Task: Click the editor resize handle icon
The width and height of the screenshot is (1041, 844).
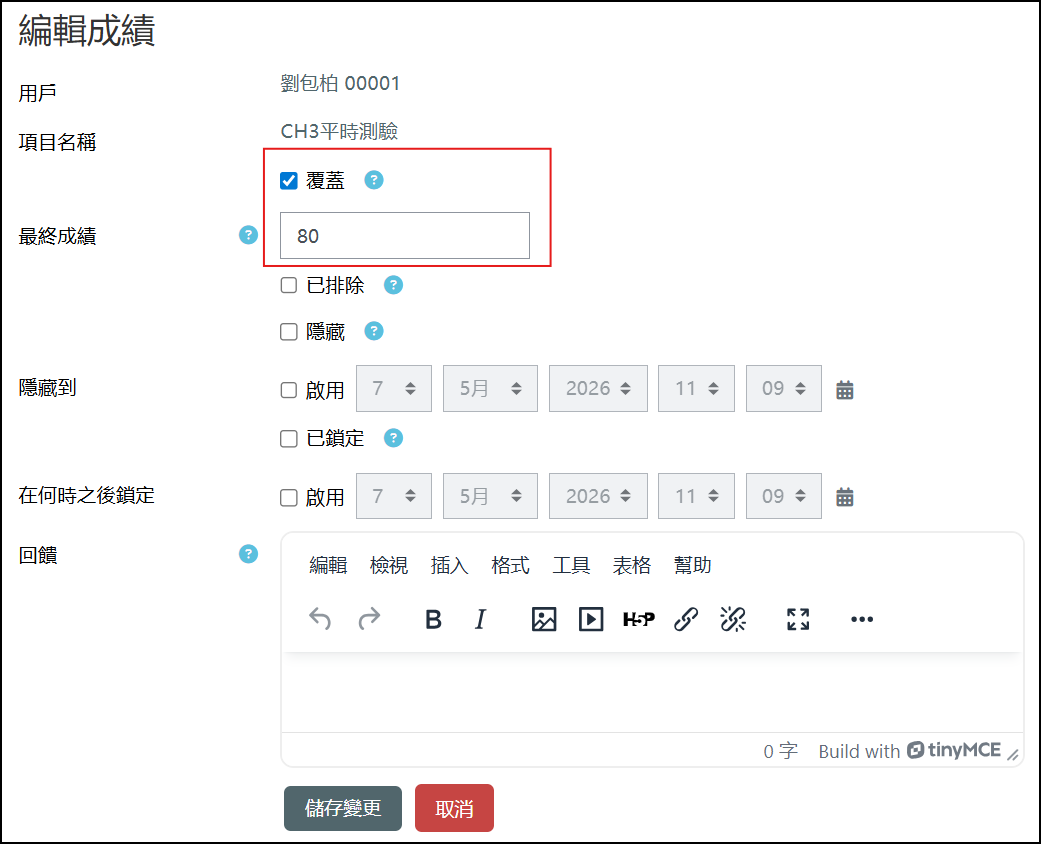Action: point(1013,754)
